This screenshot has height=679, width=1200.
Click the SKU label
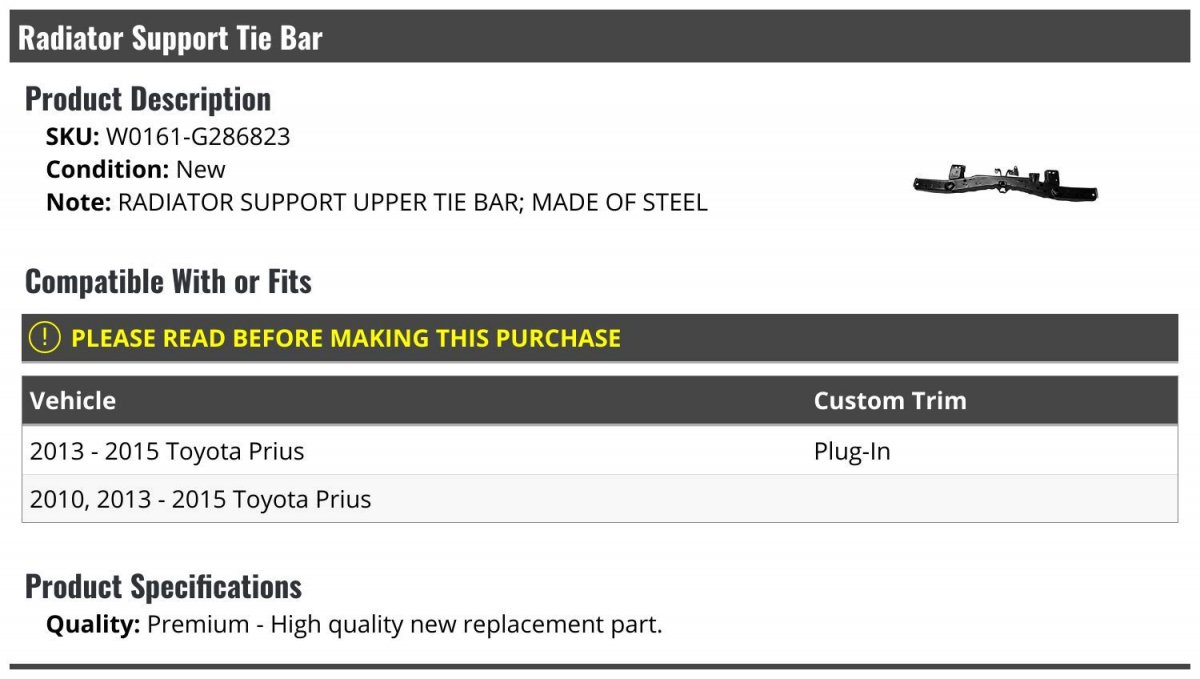click(x=72, y=137)
